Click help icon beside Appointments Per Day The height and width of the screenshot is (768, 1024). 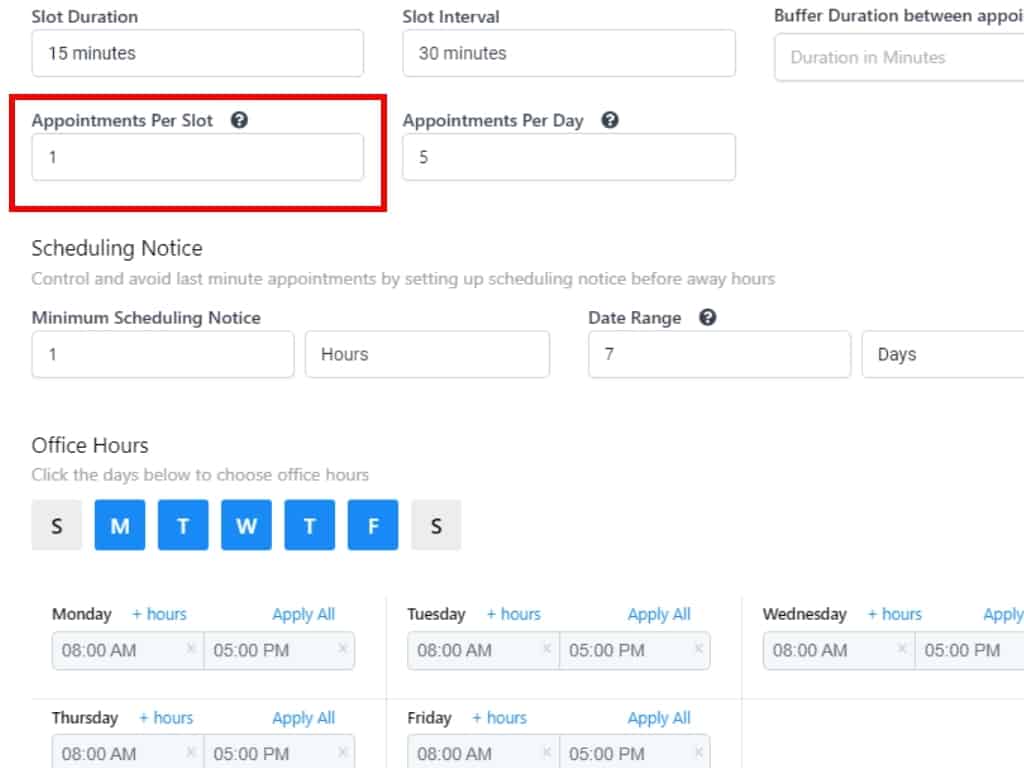pyautogui.click(x=610, y=120)
